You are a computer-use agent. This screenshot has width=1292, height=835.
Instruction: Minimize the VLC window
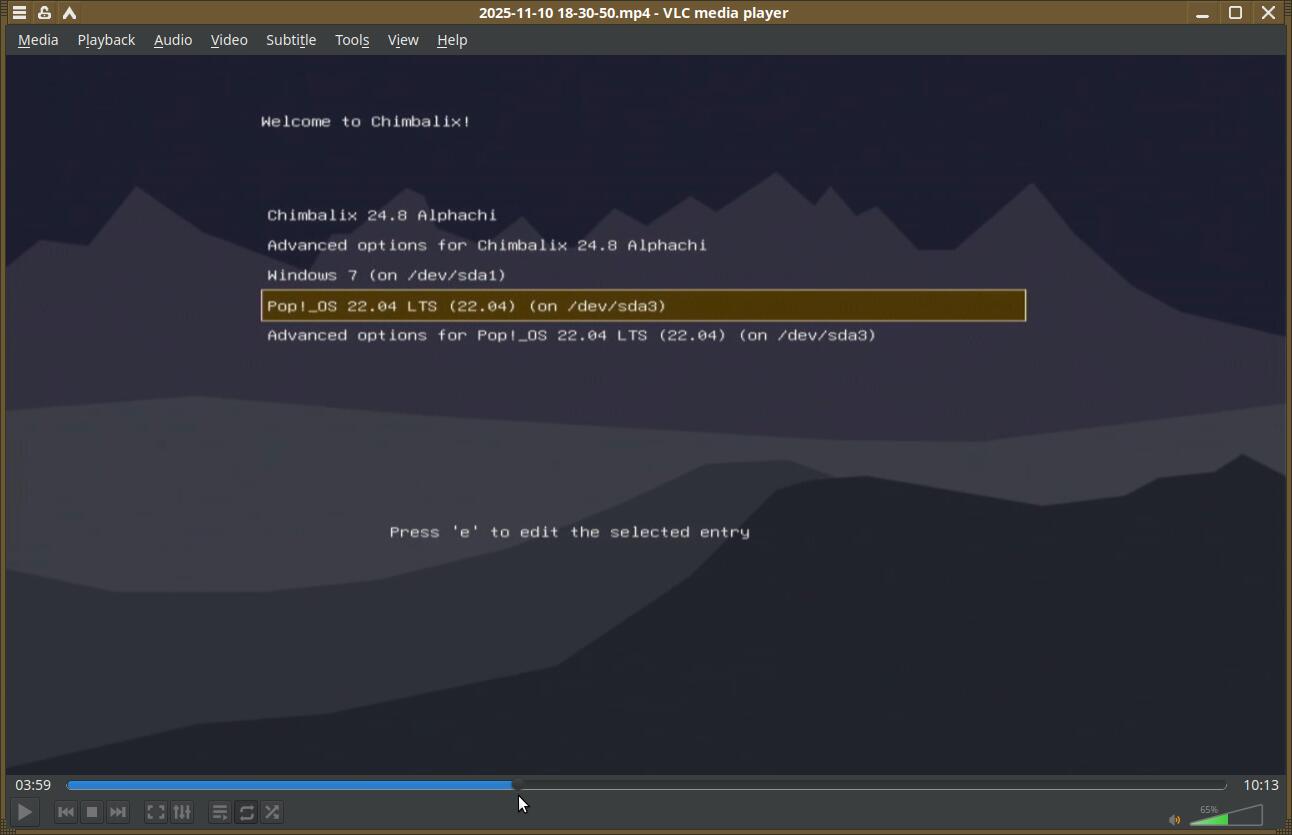pyautogui.click(x=1202, y=13)
